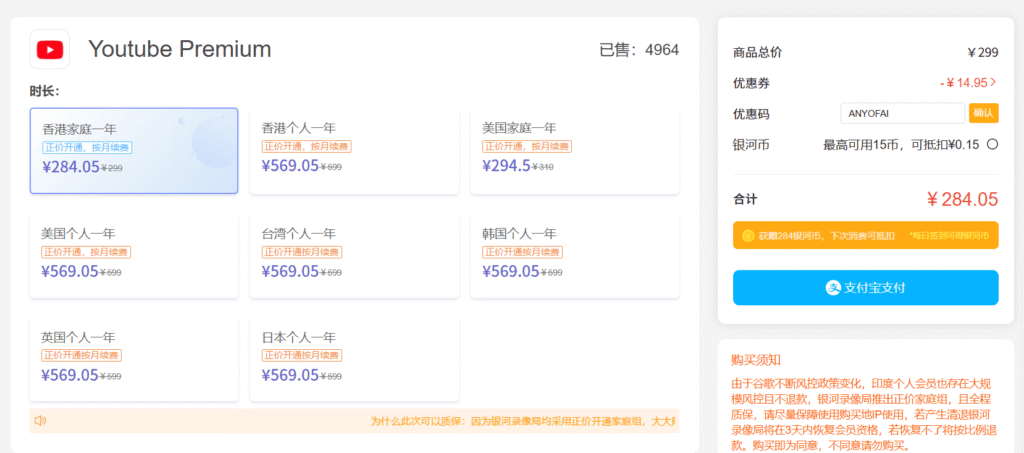Image resolution: width=1024 pixels, height=453 pixels.
Task: Pay using the 支付宝支付 button
Action: pos(865,288)
